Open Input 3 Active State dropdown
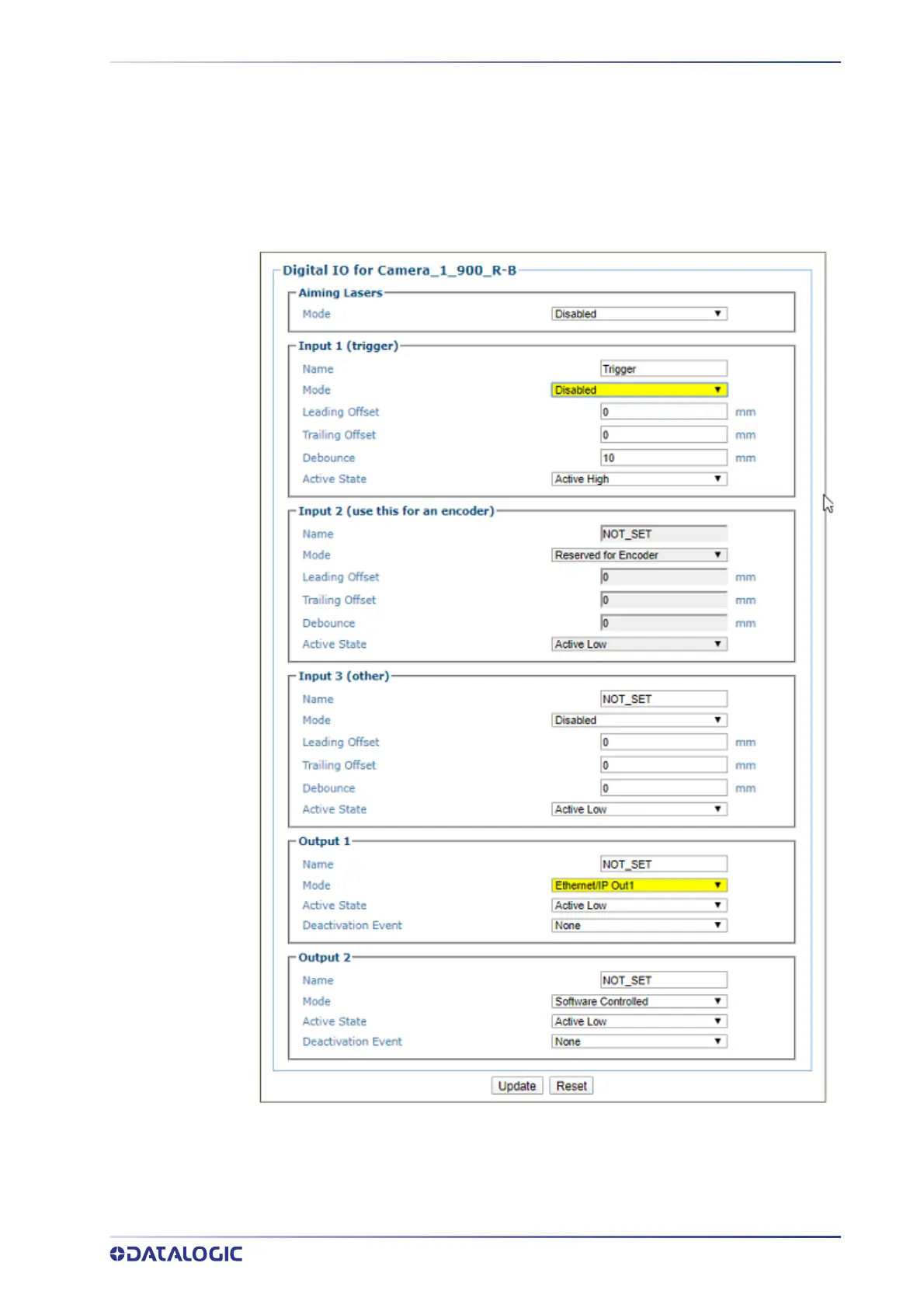 pos(639,809)
